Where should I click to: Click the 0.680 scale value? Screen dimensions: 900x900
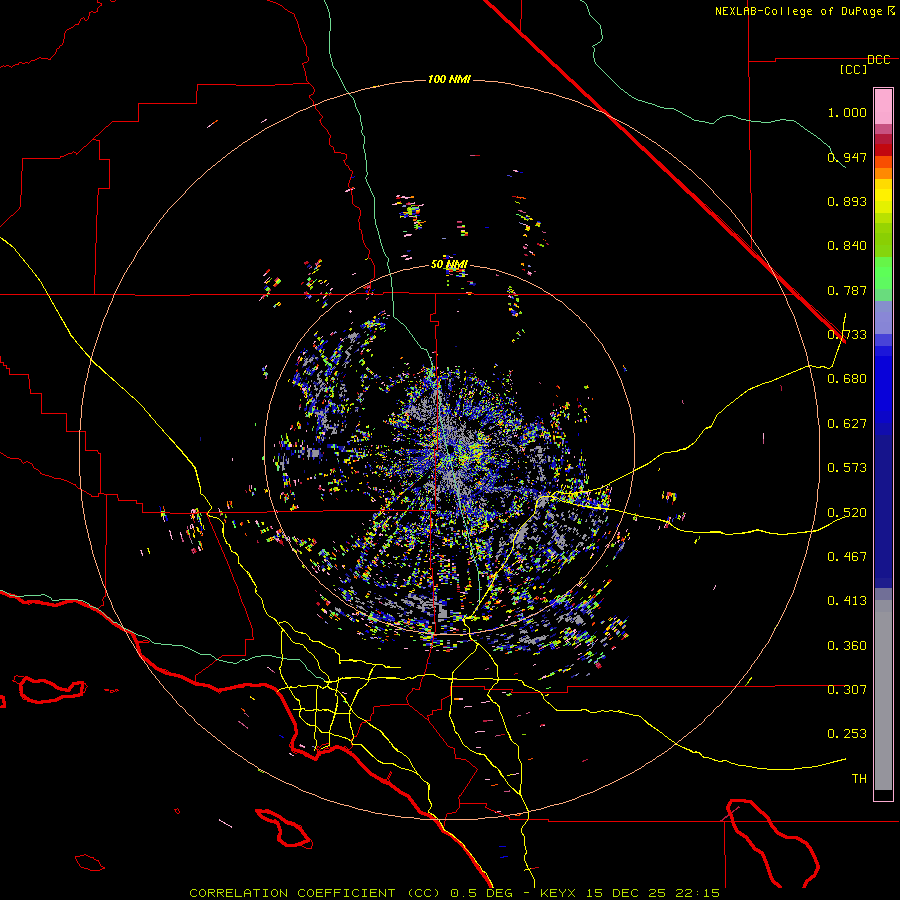point(847,379)
